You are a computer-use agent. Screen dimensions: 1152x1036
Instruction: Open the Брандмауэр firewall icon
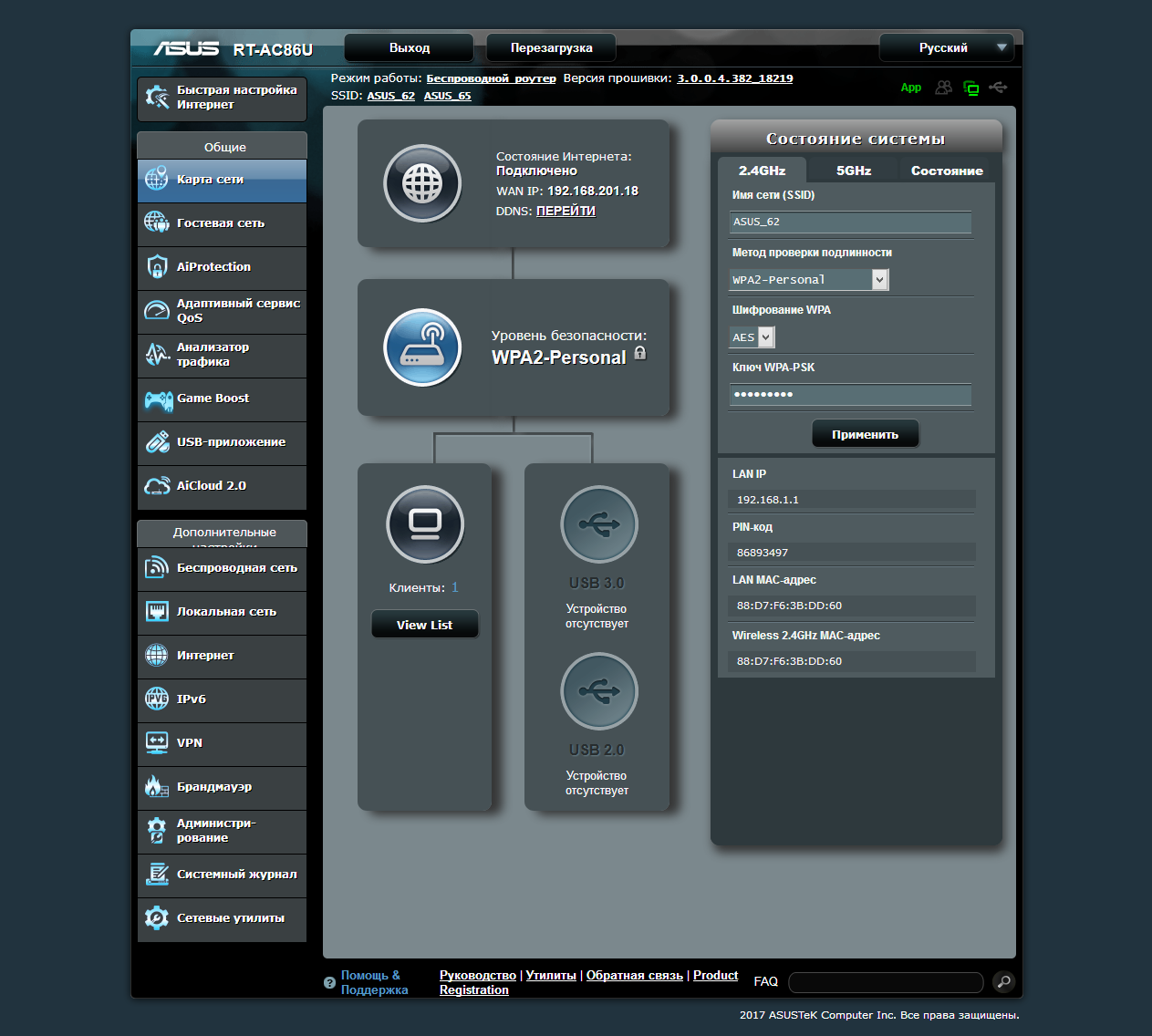157,786
